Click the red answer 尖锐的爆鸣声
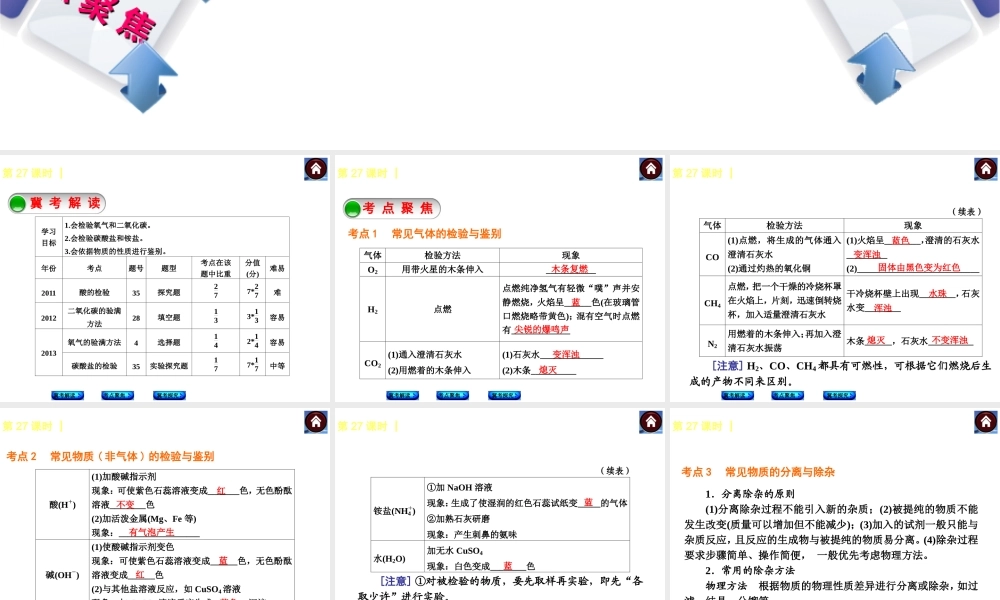 tap(541, 330)
